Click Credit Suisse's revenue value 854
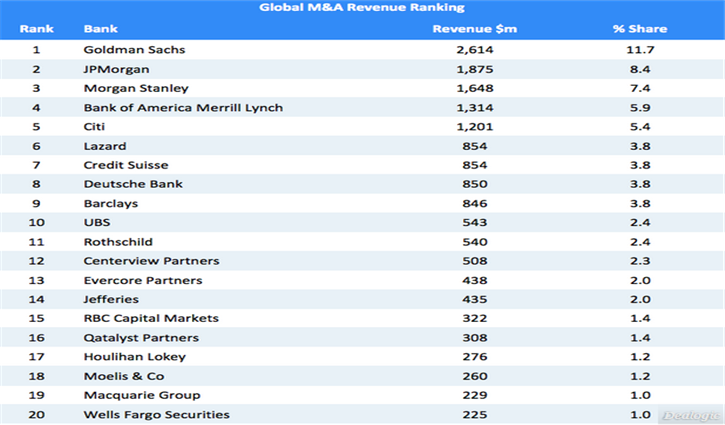725x425 pixels. 475,165
